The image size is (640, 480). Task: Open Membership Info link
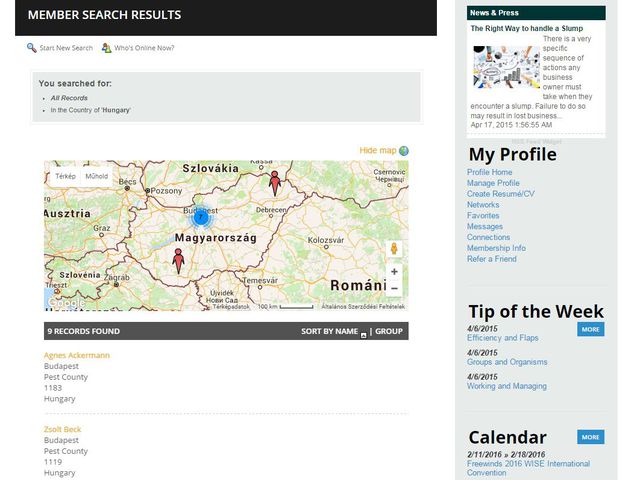[496, 248]
